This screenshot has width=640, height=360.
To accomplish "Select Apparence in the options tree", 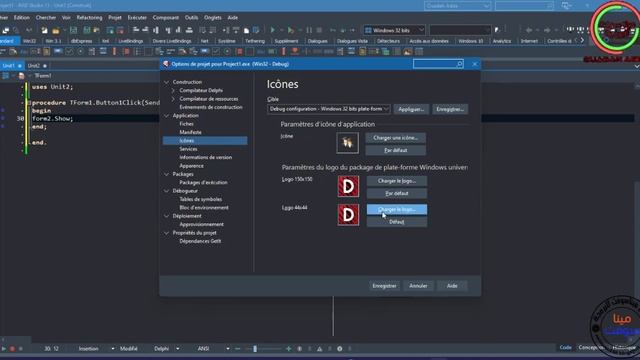I will [191, 166].
